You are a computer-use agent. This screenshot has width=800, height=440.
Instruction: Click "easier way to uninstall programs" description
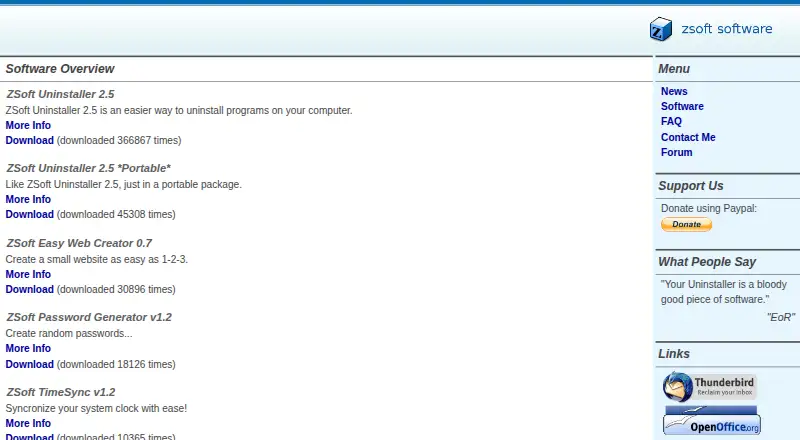coord(179,110)
